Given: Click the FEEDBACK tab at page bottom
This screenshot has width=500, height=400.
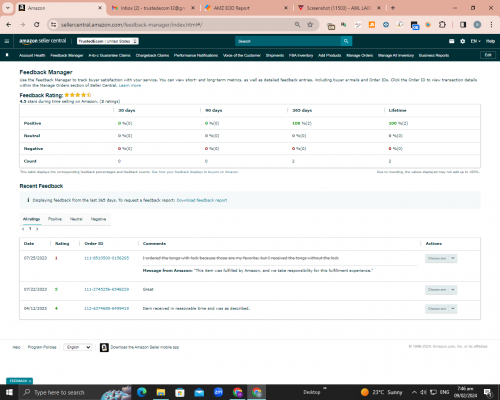Looking at the screenshot, I should pos(19,381).
